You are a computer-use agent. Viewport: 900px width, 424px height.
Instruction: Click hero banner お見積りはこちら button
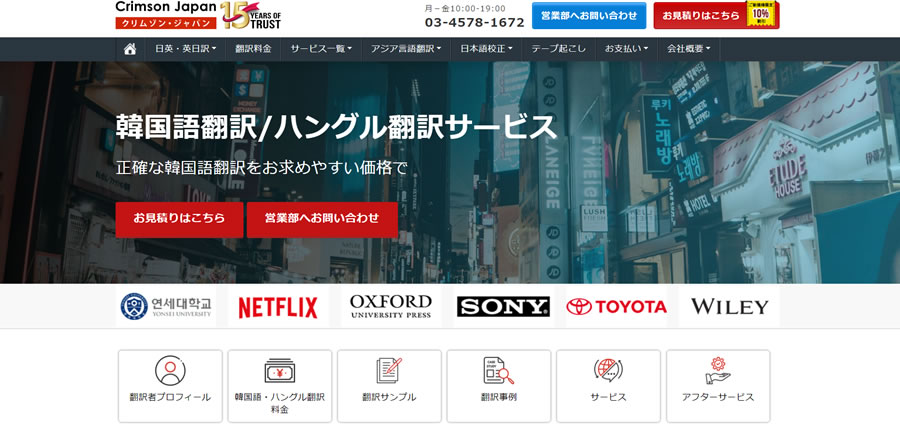(179, 219)
